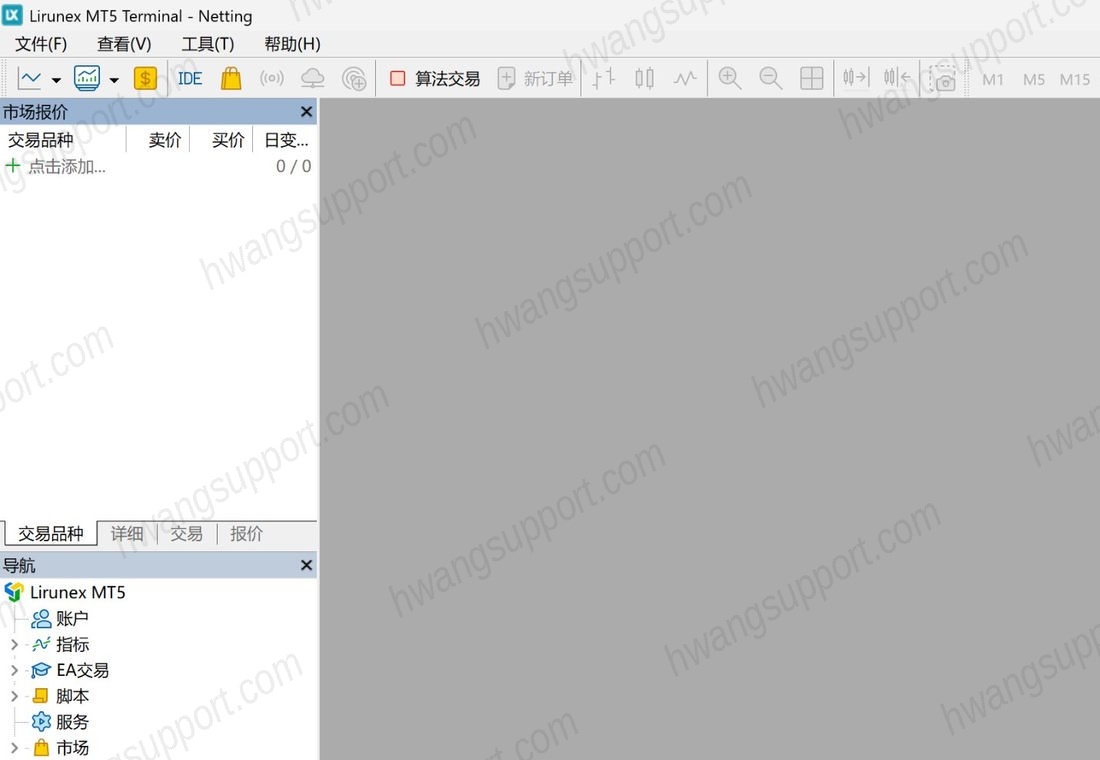This screenshot has height=760, width=1100.
Task: Open the profiles dropdown arrow
Action: pyautogui.click(x=114, y=79)
